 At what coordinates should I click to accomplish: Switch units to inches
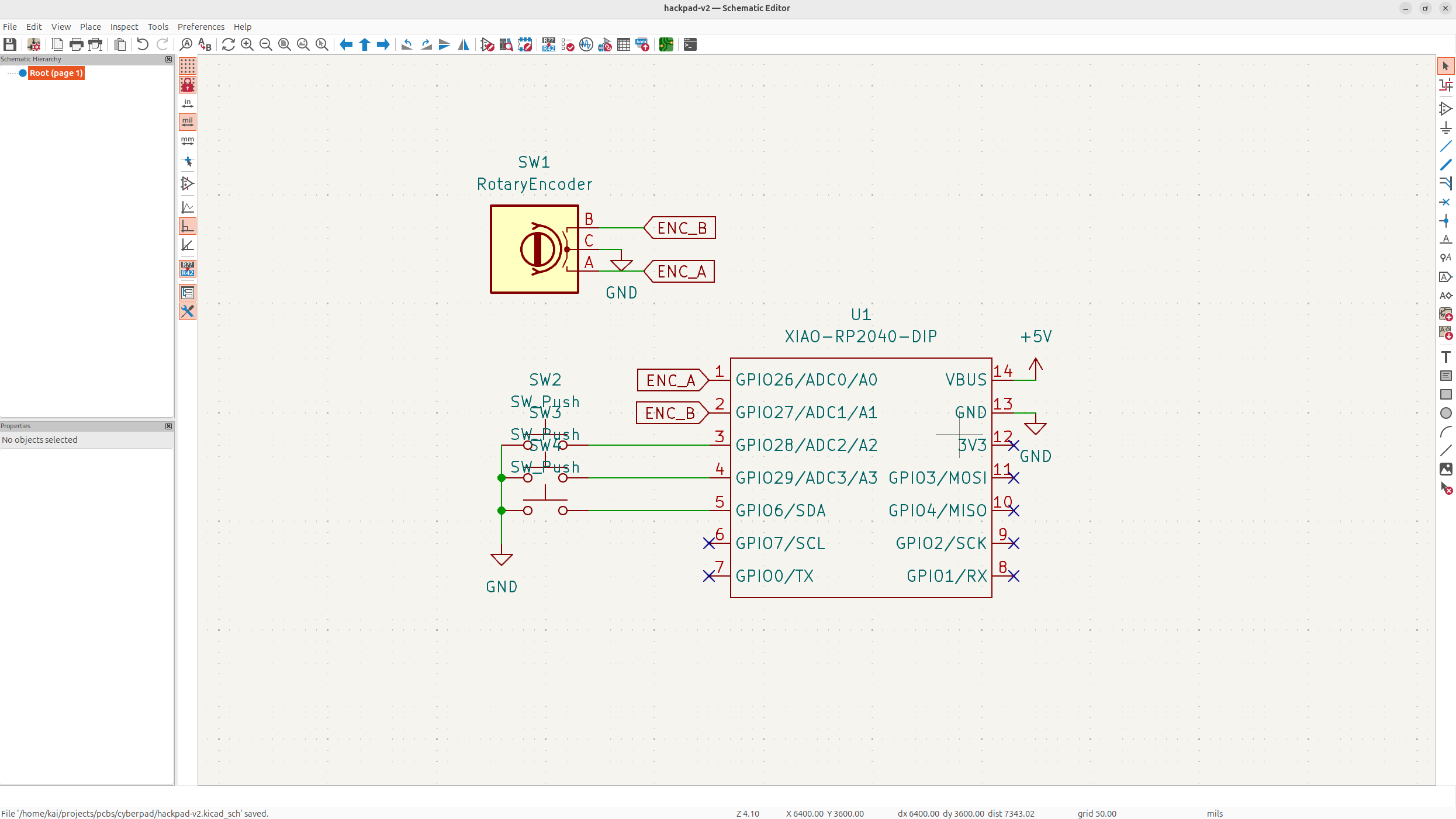(x=188, y=103)
